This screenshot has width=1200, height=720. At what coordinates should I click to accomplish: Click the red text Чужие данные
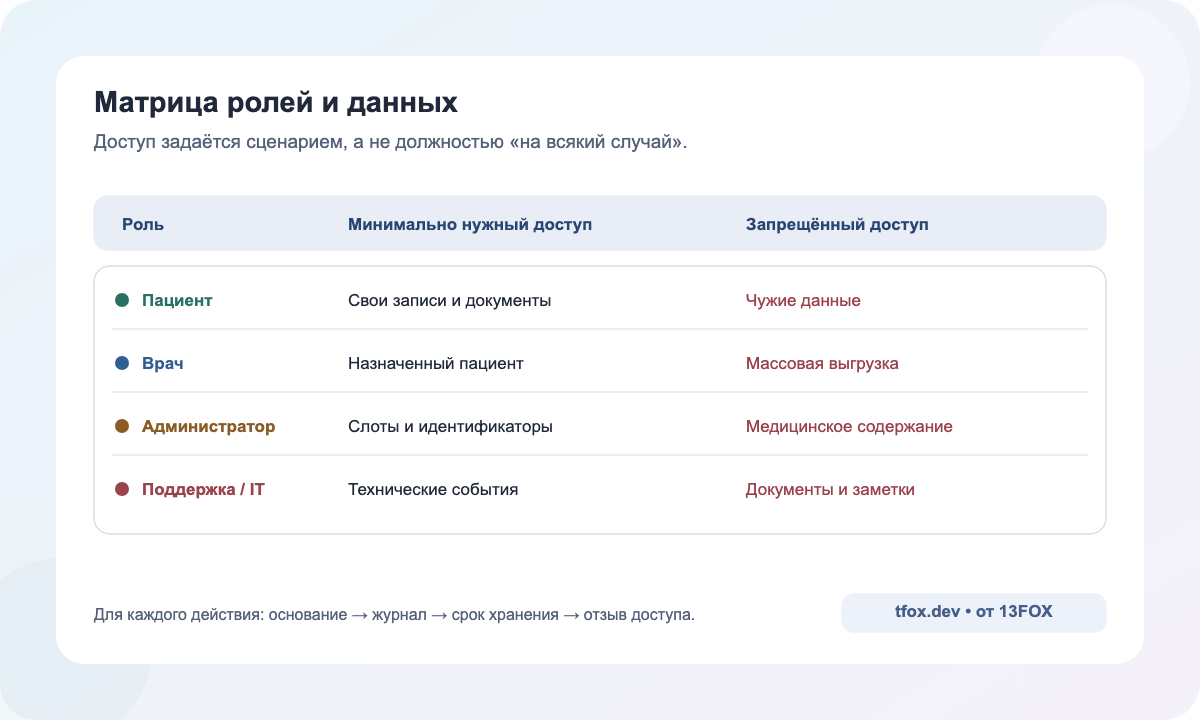pos(803,300)
